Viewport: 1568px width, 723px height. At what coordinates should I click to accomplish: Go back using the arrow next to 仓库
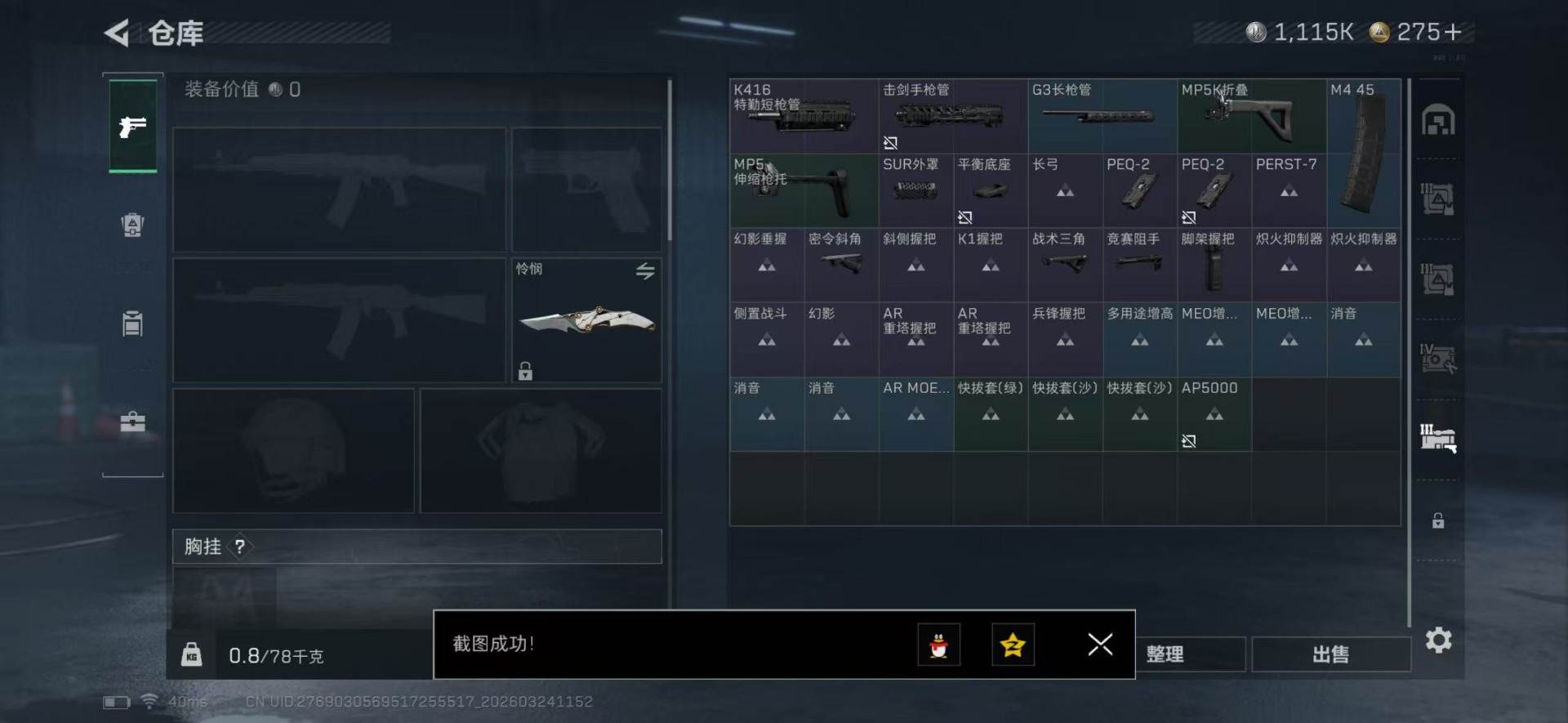(117, 33)
